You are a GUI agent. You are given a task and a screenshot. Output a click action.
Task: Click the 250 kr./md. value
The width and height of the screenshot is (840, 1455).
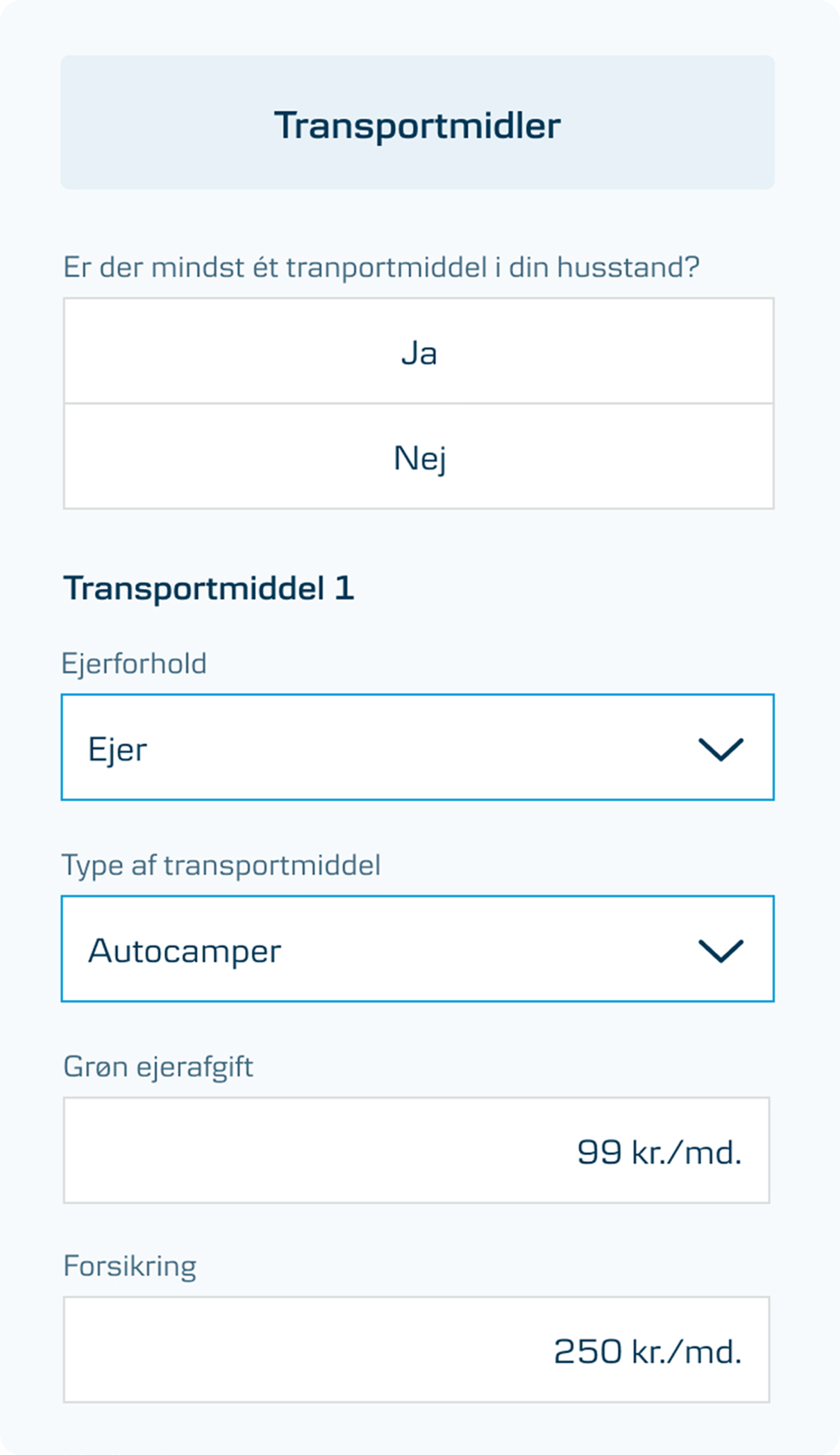[647, 1351]
